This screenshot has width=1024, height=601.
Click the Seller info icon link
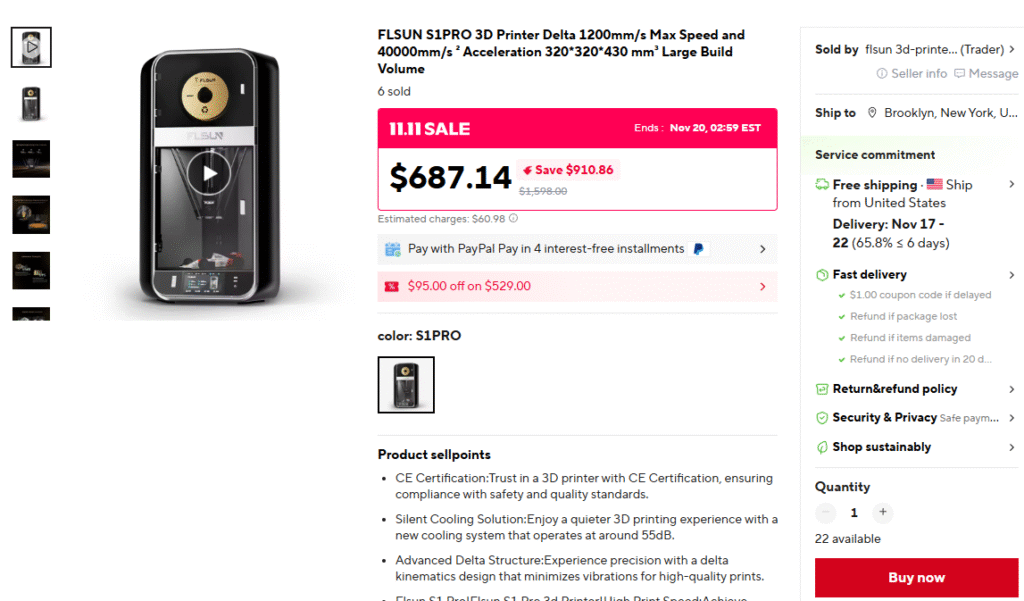(x=882, y=74)
